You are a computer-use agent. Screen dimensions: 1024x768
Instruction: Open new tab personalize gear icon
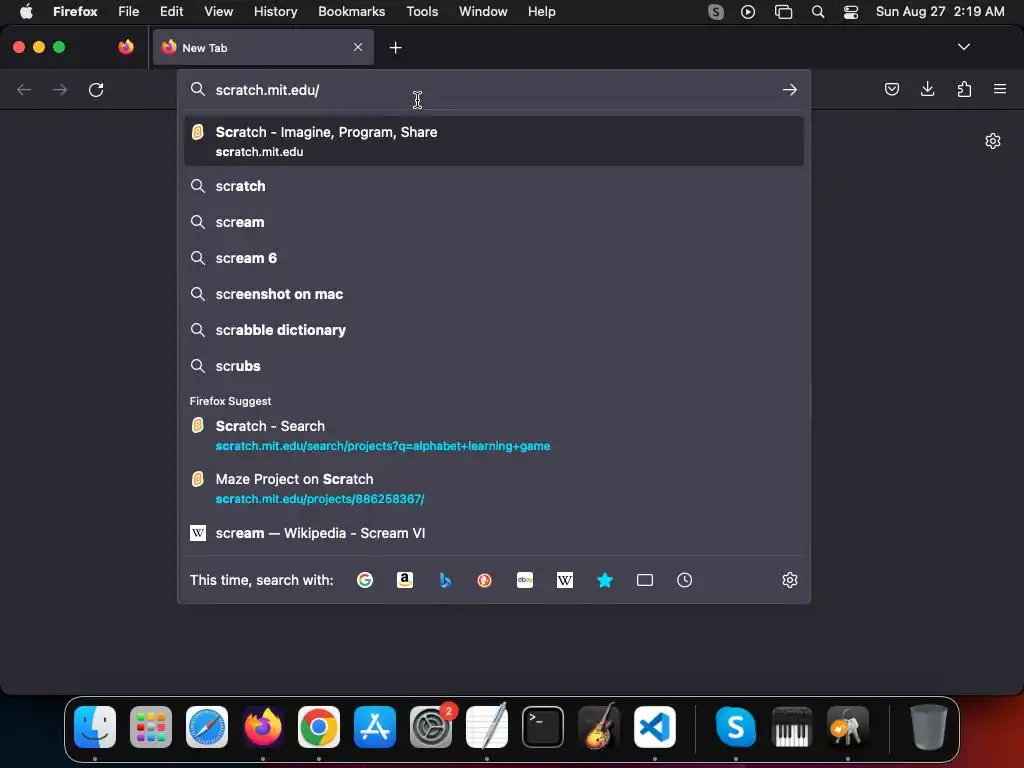coord(993,141)
